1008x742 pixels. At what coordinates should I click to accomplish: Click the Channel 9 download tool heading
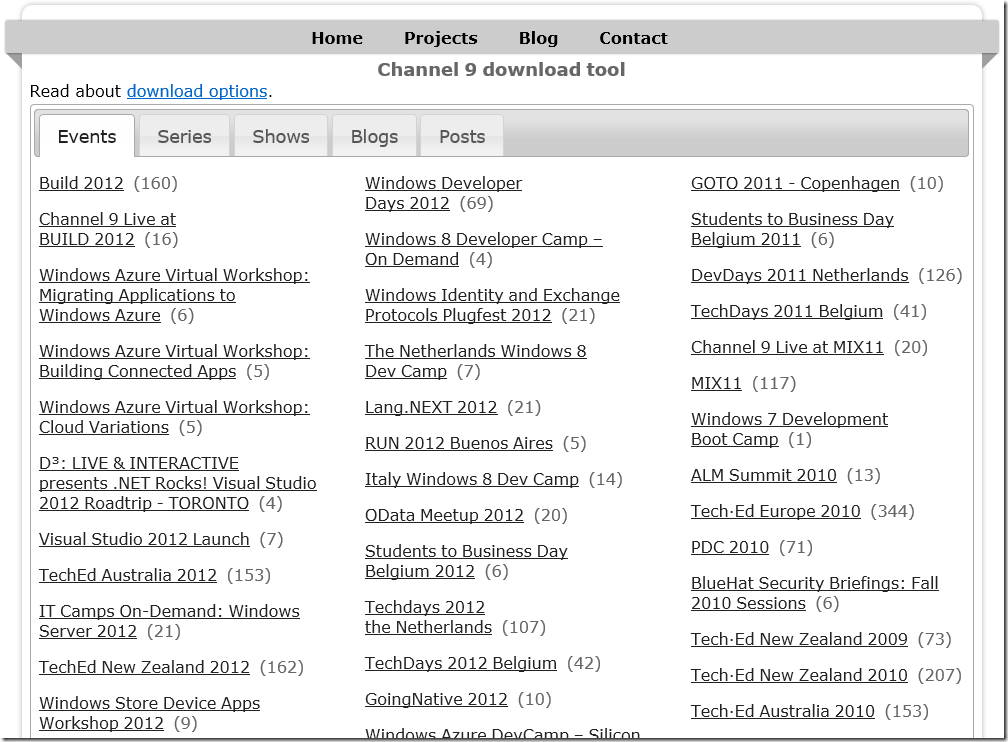coord(501,69)
